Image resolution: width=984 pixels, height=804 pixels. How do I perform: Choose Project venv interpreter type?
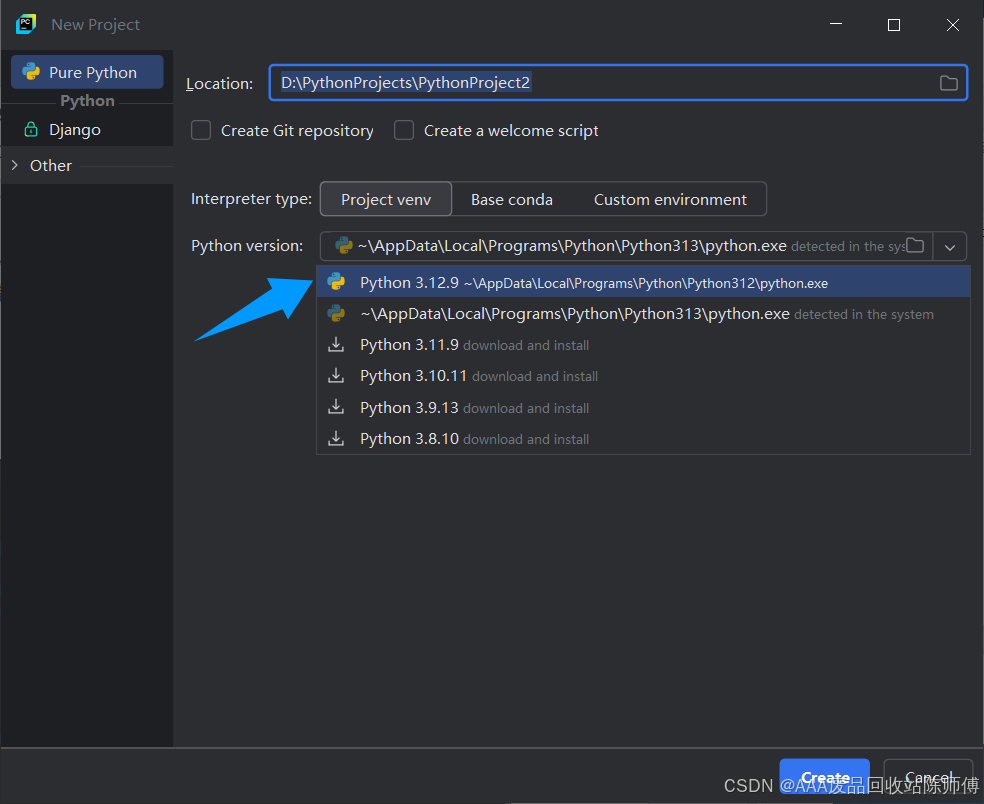[x=386, y=200]
